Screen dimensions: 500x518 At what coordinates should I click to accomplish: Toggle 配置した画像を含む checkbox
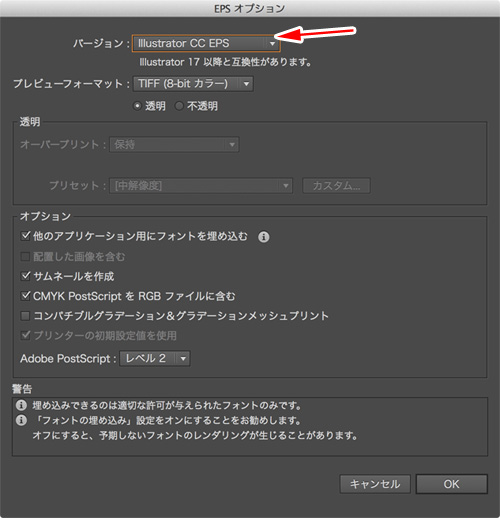click(25, 256)
